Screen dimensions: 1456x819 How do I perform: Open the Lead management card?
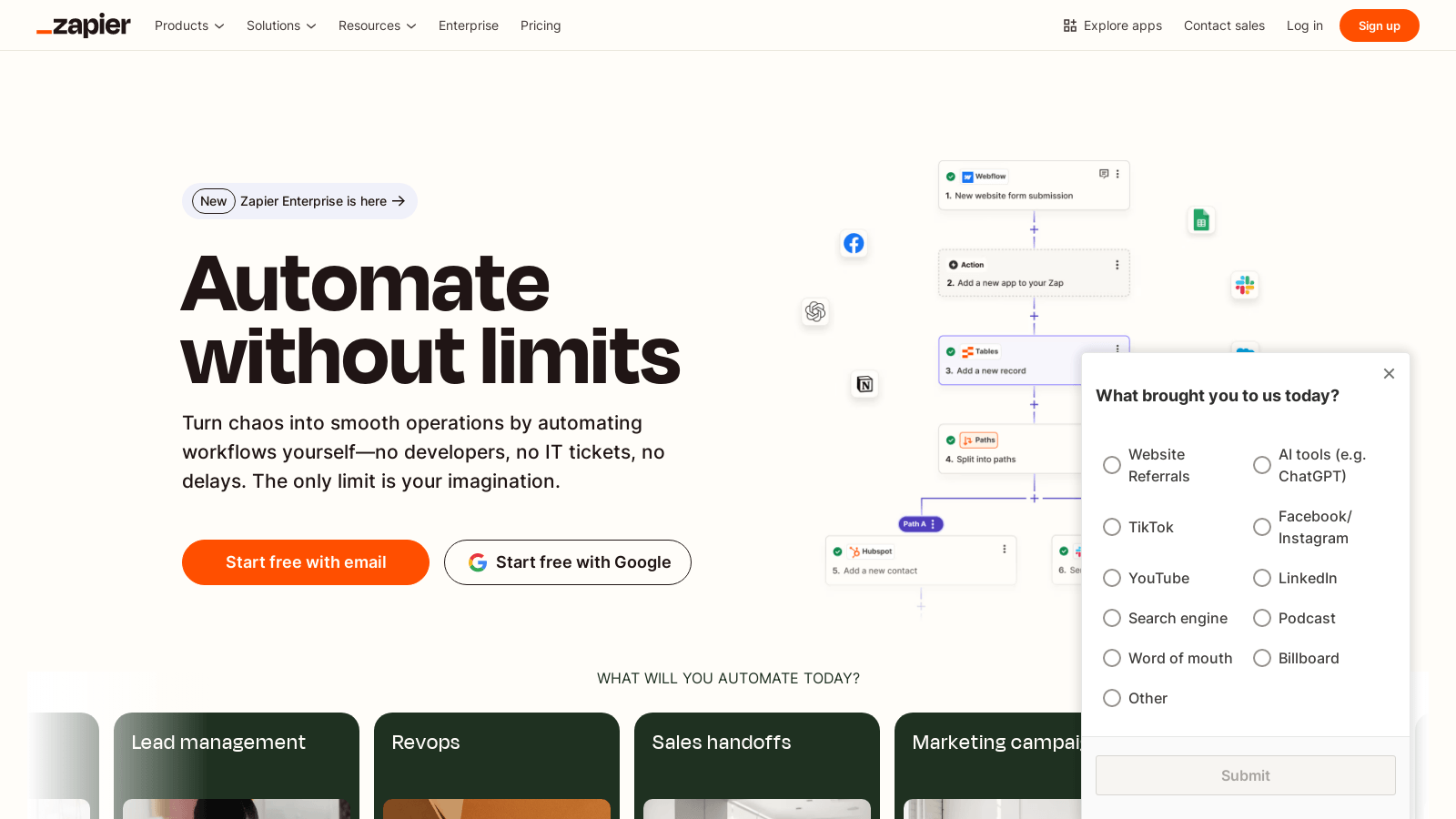pyautogui.click(x=237, y=765)
